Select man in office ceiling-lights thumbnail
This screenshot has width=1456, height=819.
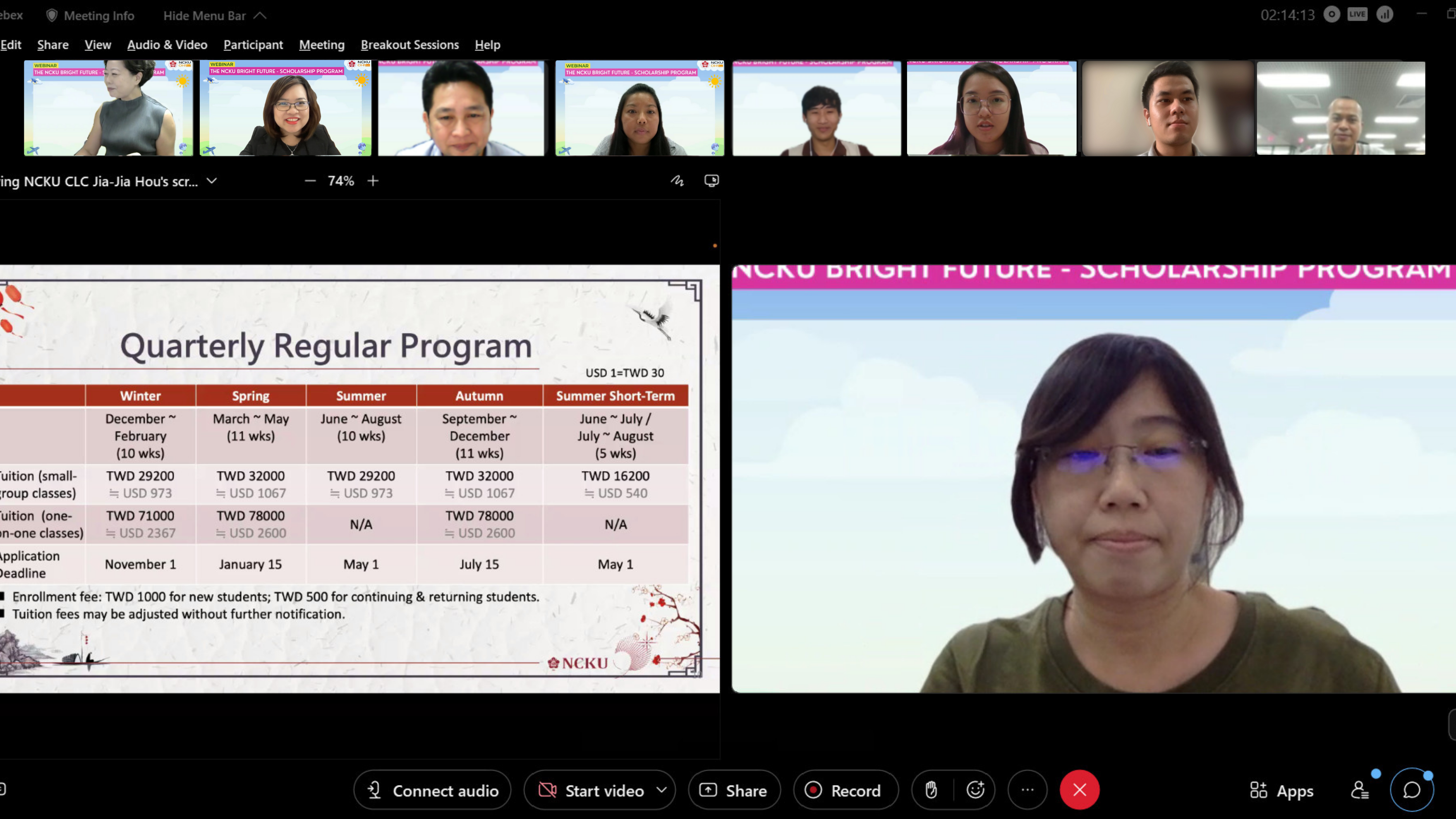pyautogui.click(x=1341, y=108)
